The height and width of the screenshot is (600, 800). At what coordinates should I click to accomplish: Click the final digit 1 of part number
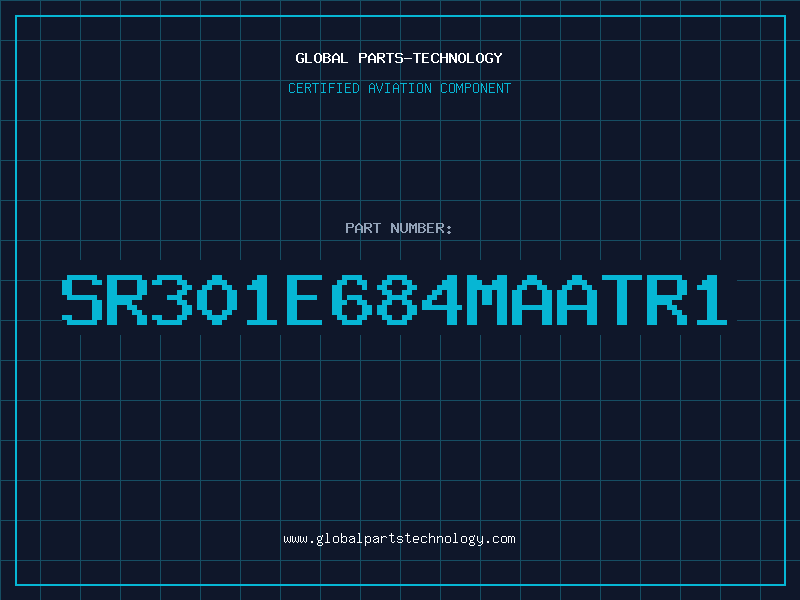point(711,300)
